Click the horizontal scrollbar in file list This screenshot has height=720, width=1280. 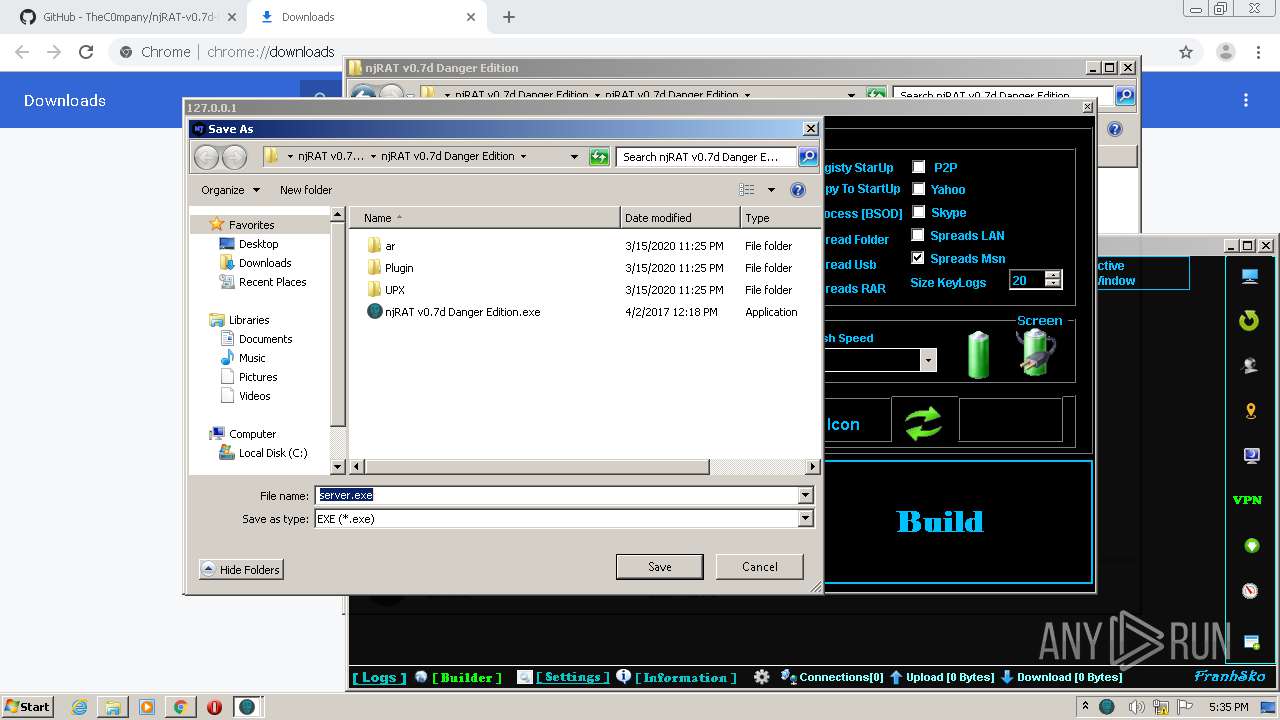point(537,467)
